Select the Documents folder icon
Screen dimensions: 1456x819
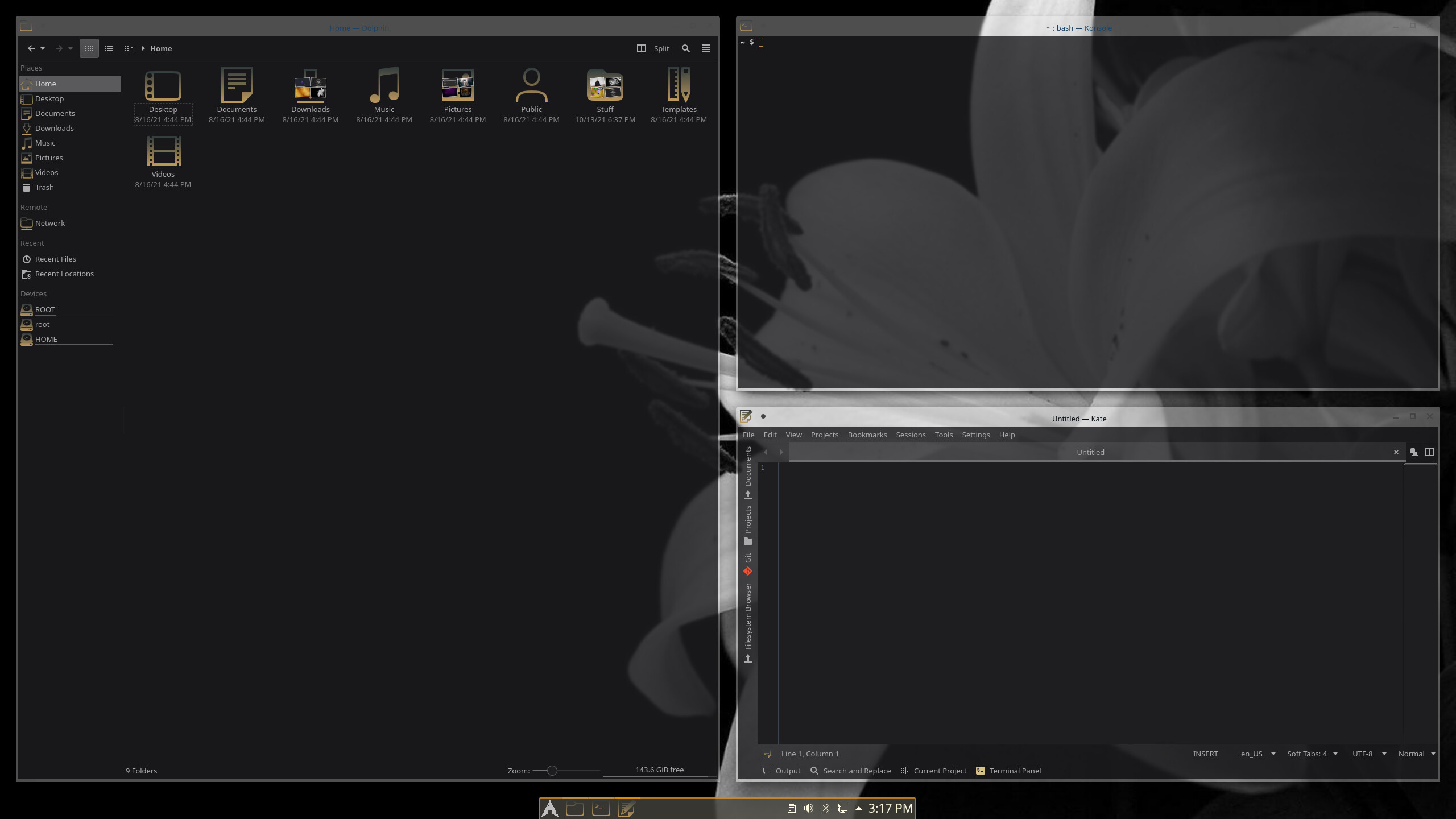[237, 86]
